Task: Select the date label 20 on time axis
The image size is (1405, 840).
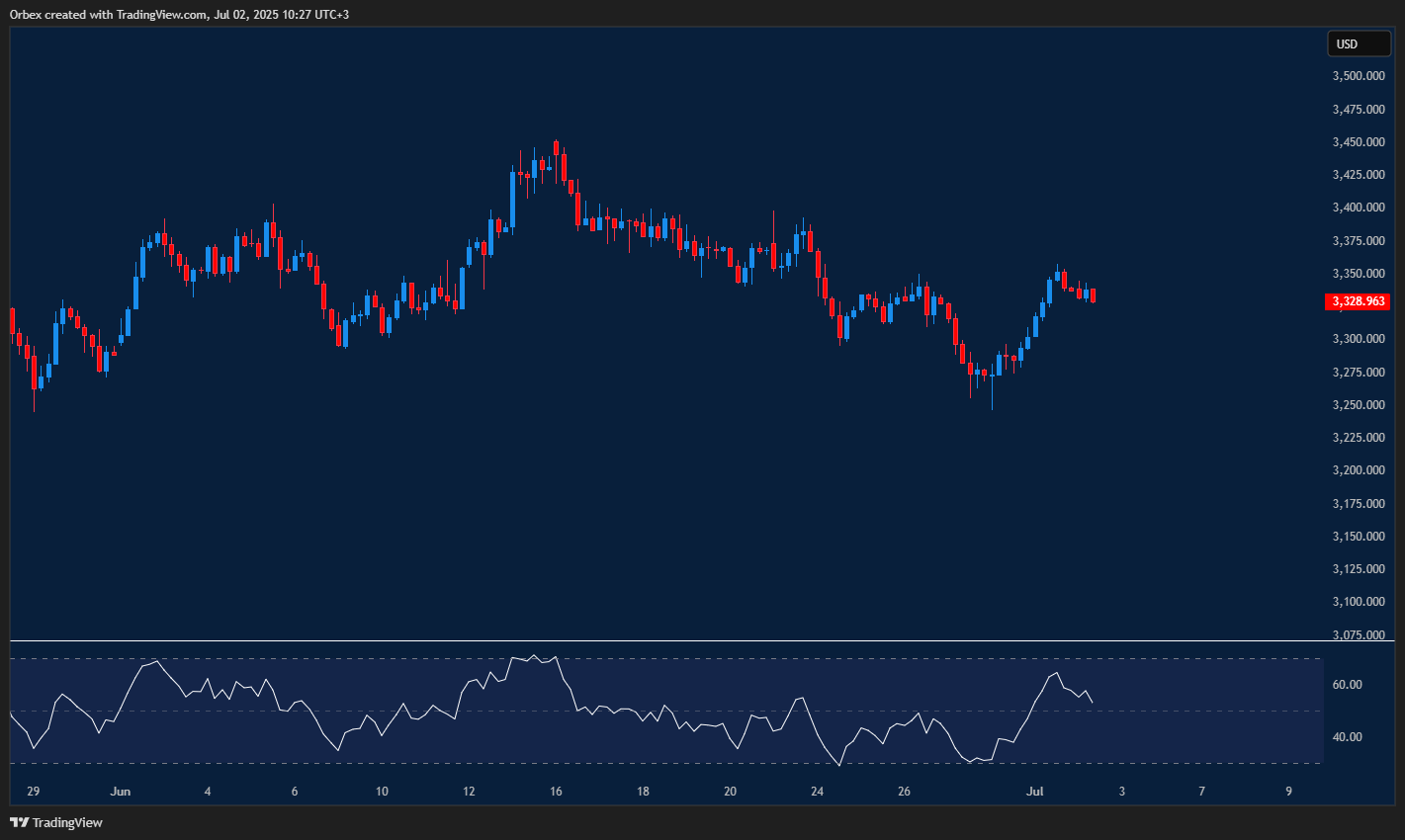Action: [730, 792]
